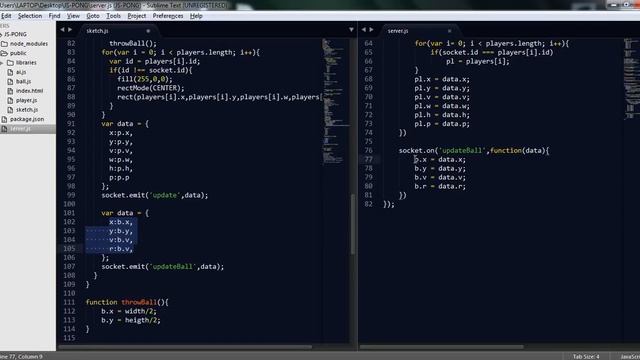Click 'Line 77, Column 9' status text
The image size is (640, 360).
[21, 356]
